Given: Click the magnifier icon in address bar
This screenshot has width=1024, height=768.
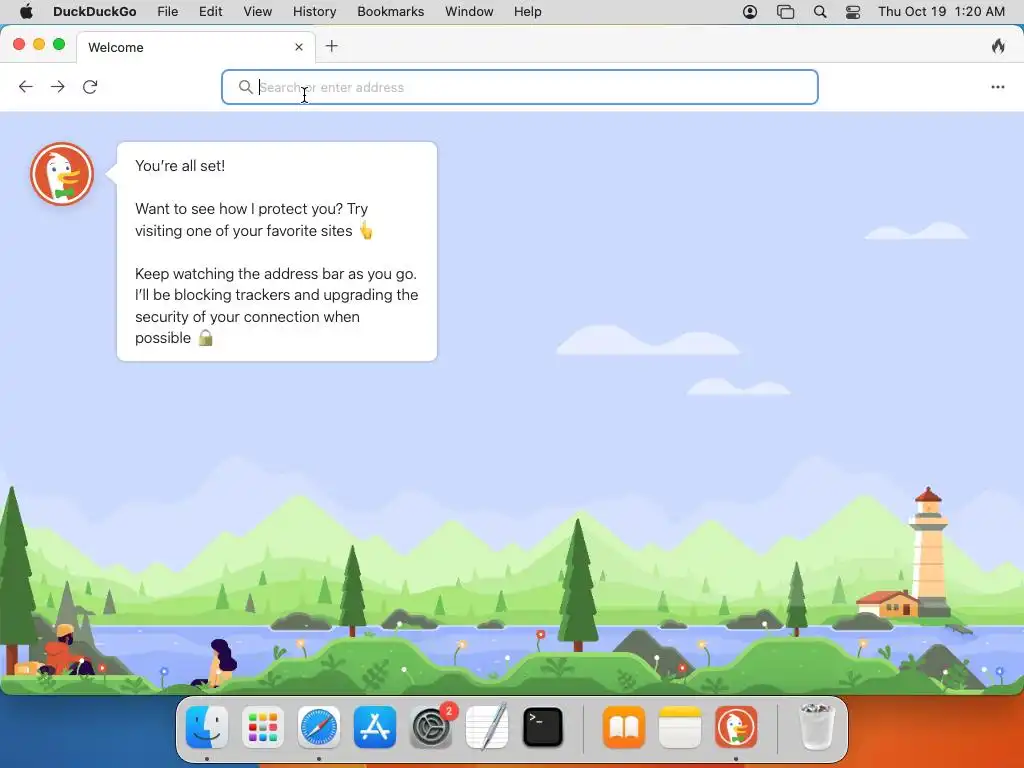Looking at the screenshot, I should [246, 87].
